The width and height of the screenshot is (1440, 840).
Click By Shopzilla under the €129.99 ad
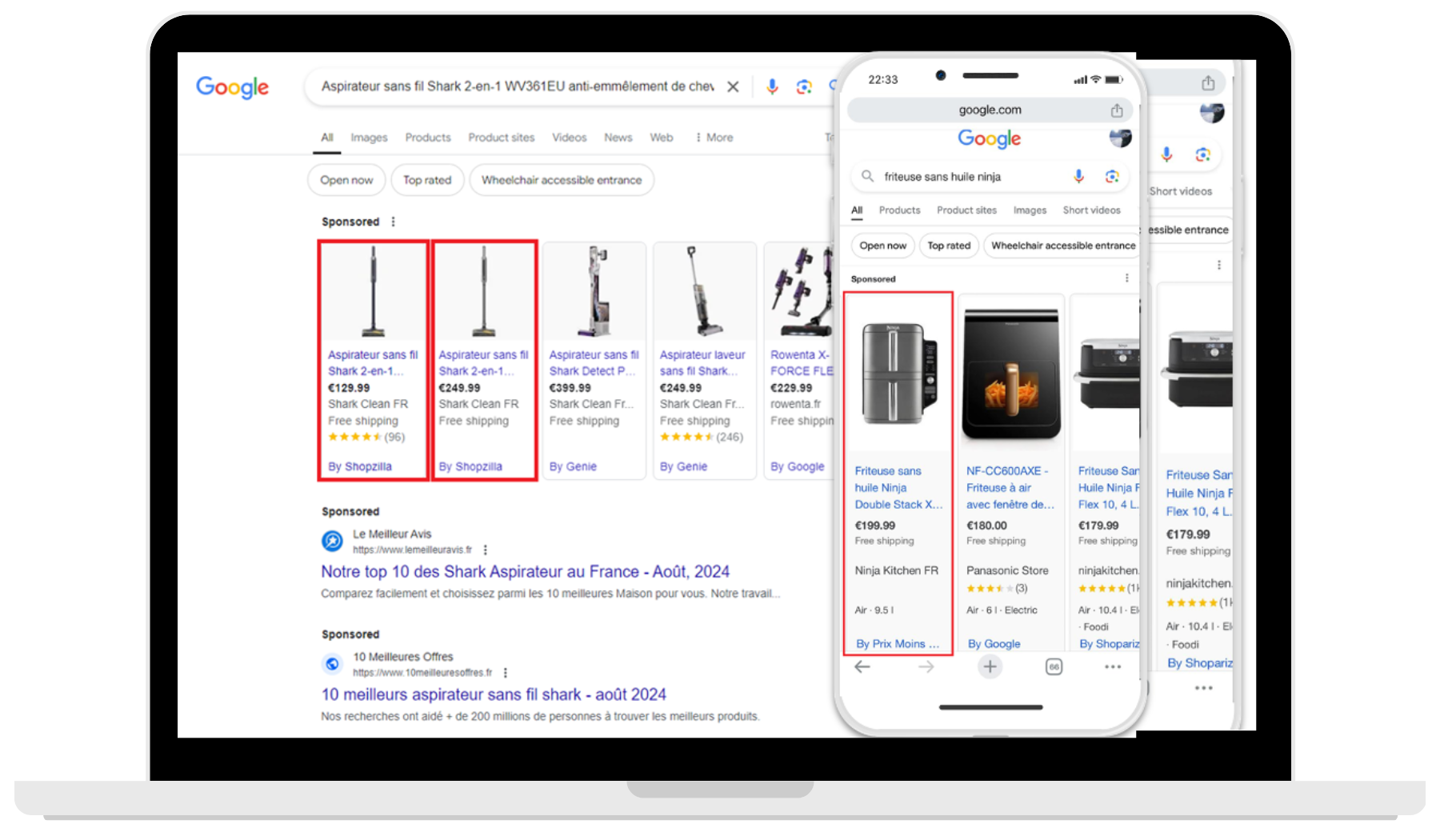click(360, 466)
